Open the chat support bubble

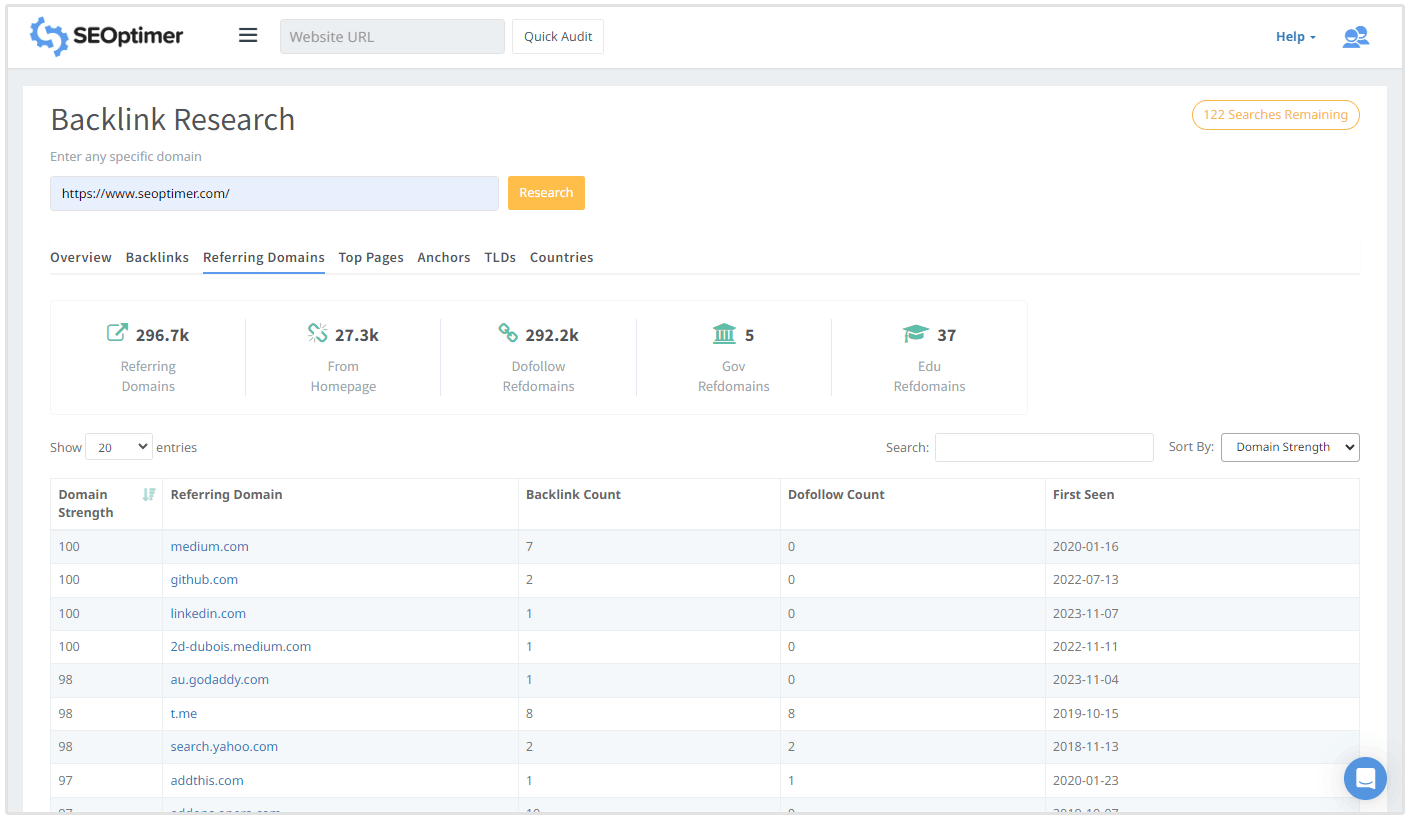click(1365, 778)
